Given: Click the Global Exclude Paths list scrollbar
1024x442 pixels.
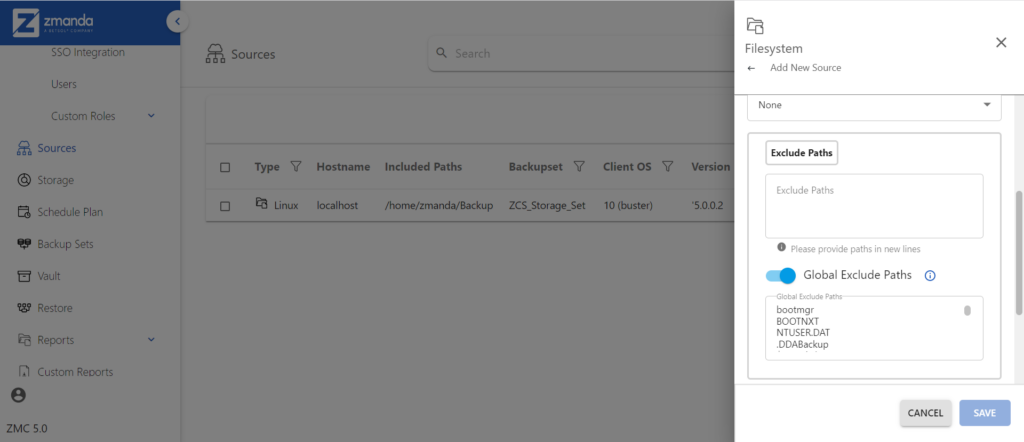Looking at the screenshot, I should coord(967,311).
